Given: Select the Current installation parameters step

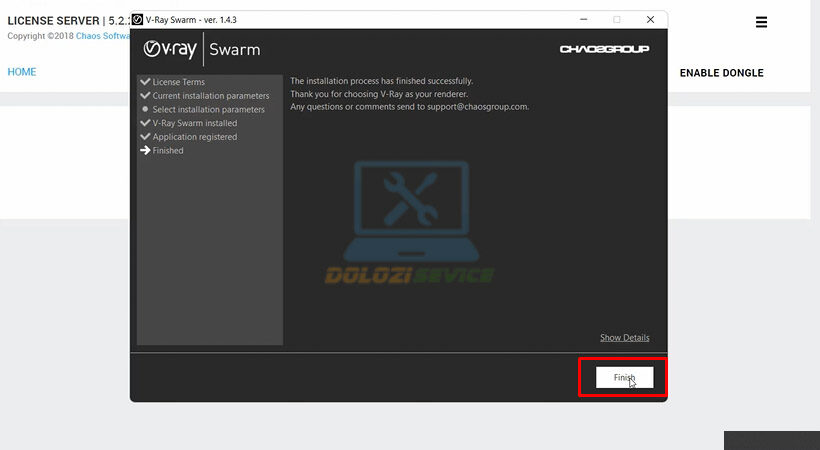Looking at the screenshot, I should [x=210, y=96].
